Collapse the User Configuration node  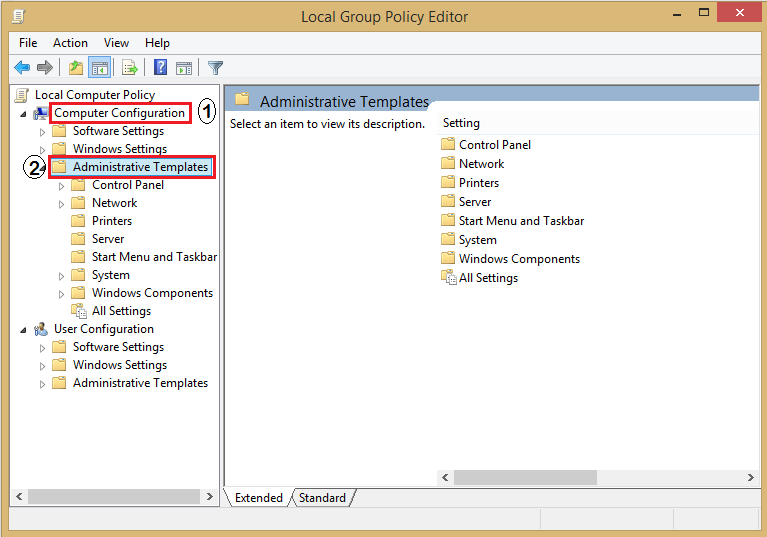tap(23, 330)
